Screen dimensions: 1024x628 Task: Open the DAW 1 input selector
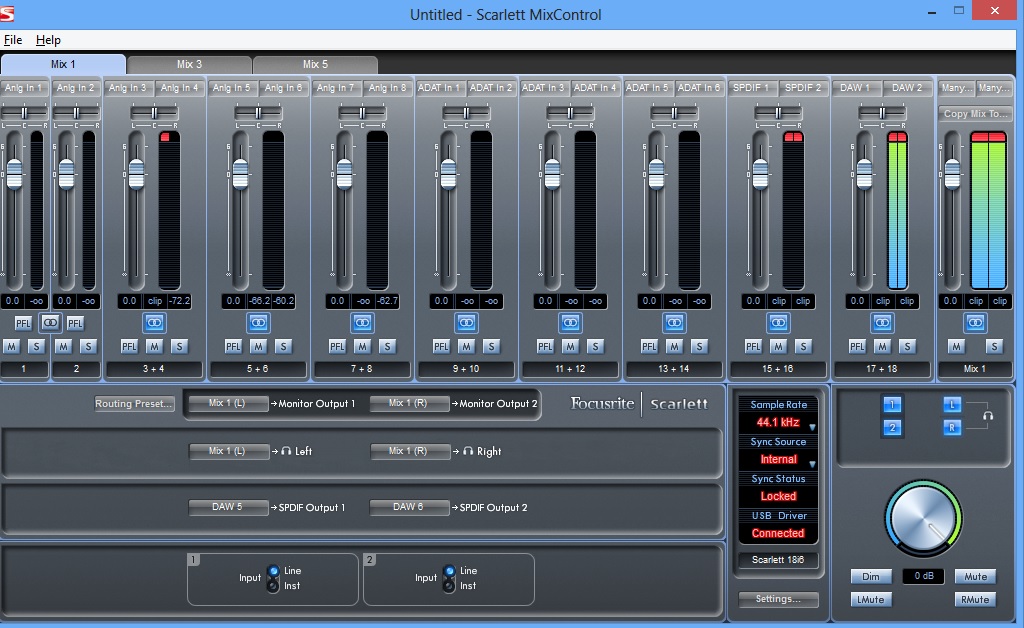coord(856,87)
